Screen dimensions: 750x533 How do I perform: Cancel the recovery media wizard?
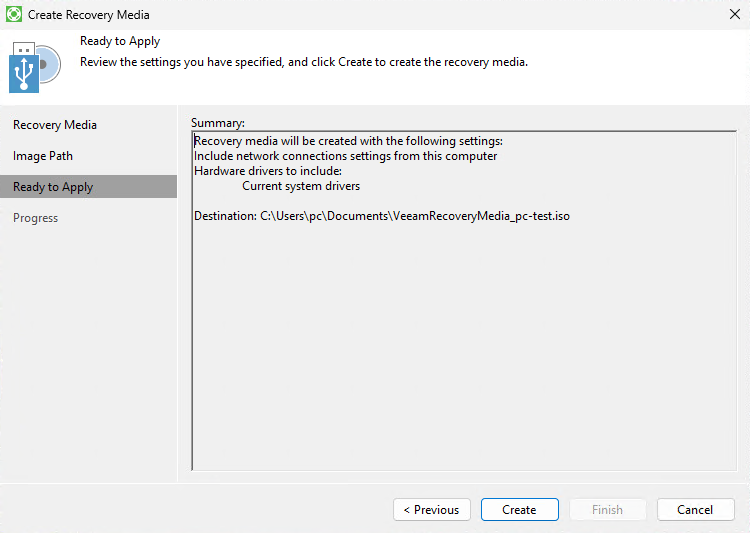(x=695, y=510)
